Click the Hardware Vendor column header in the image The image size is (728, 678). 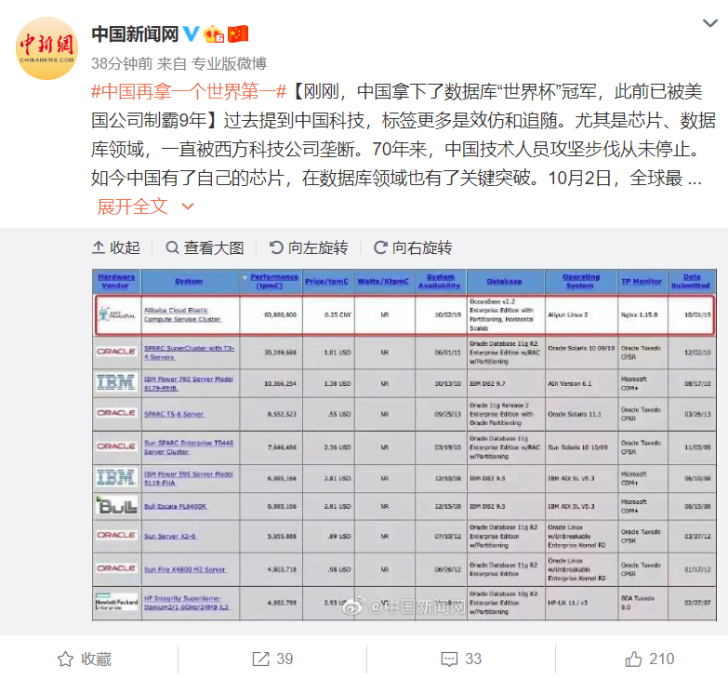coord(116,281)
